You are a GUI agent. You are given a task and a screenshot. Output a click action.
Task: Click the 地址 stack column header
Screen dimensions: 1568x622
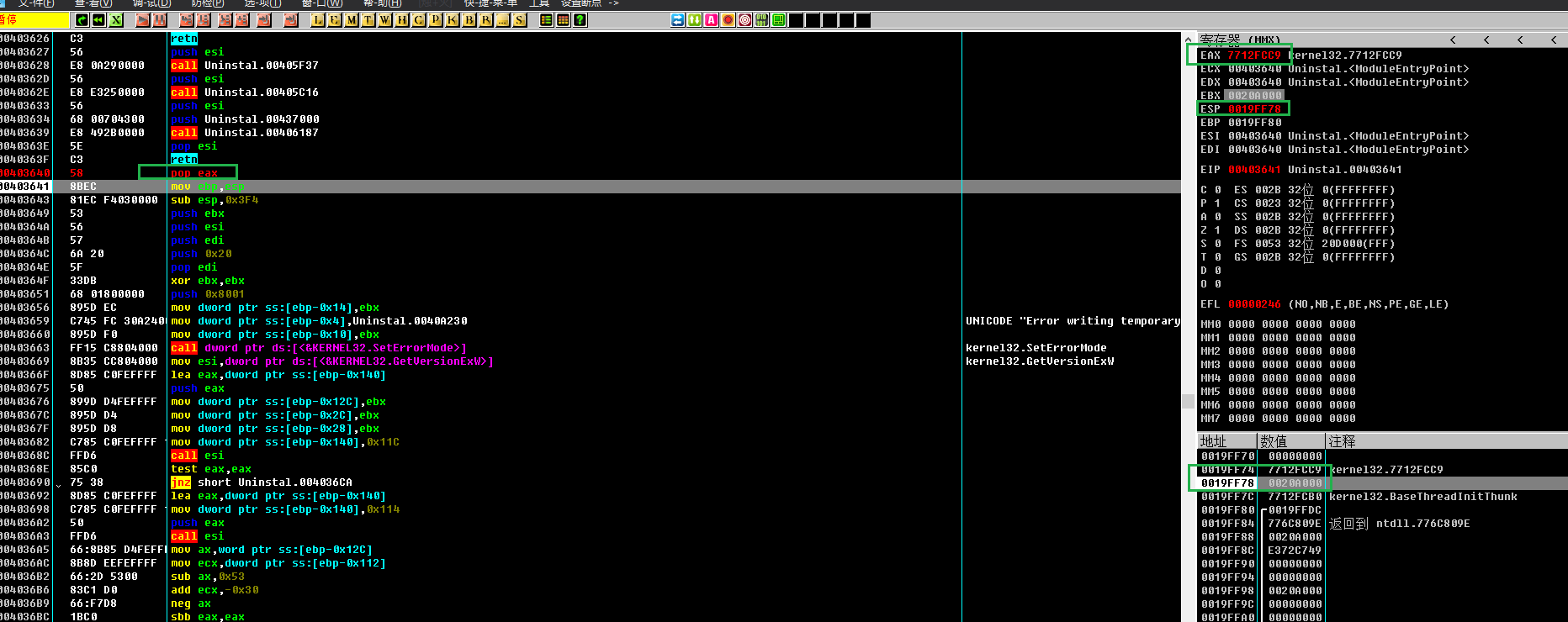[1226, 441]
